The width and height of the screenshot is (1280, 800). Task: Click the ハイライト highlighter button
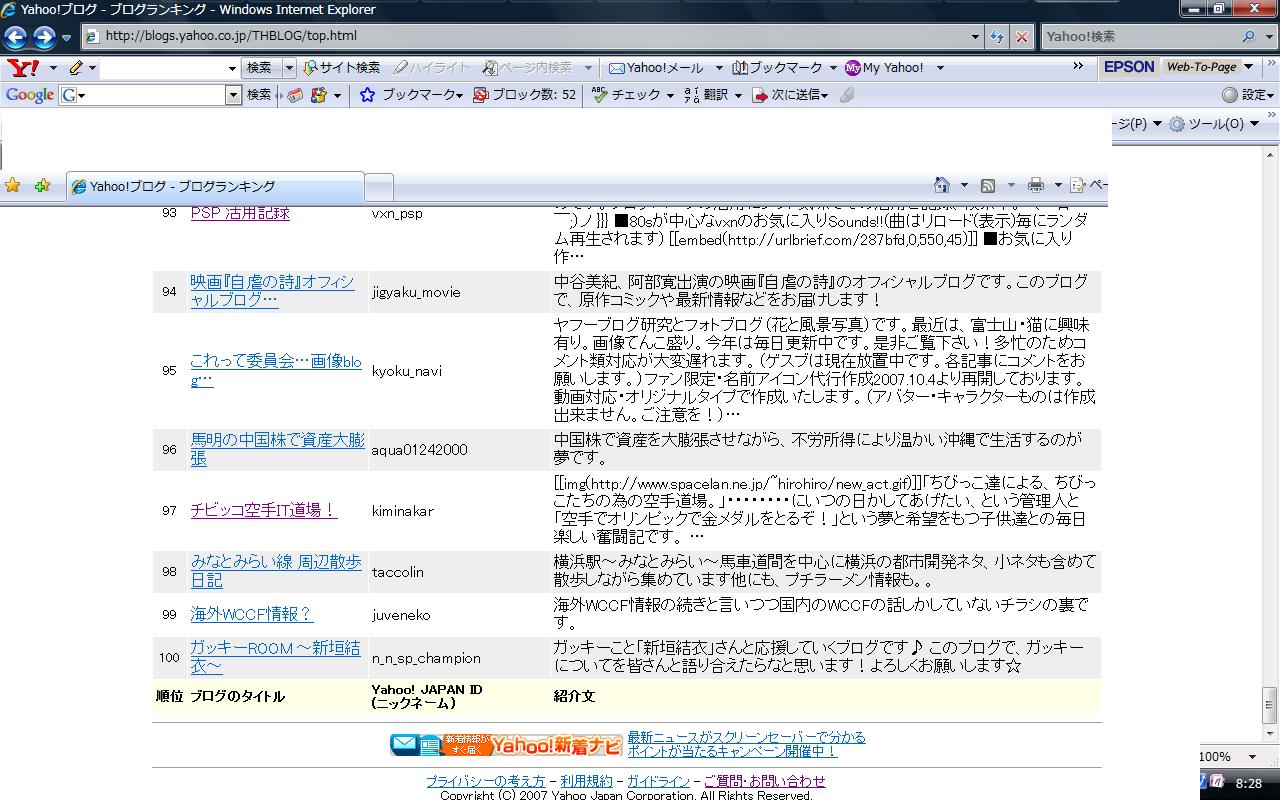431,67
